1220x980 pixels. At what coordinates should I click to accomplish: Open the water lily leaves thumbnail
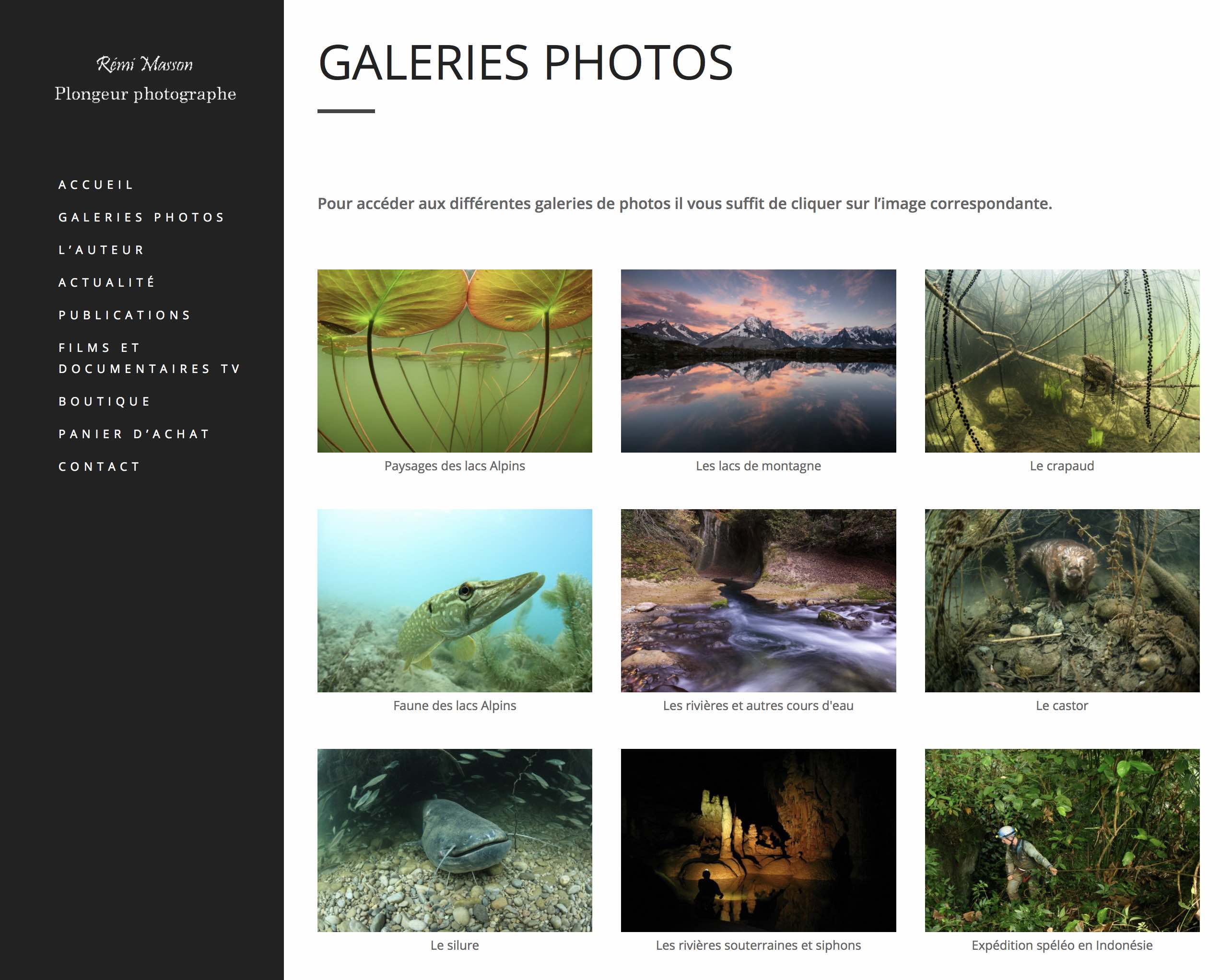coord(455,361)
